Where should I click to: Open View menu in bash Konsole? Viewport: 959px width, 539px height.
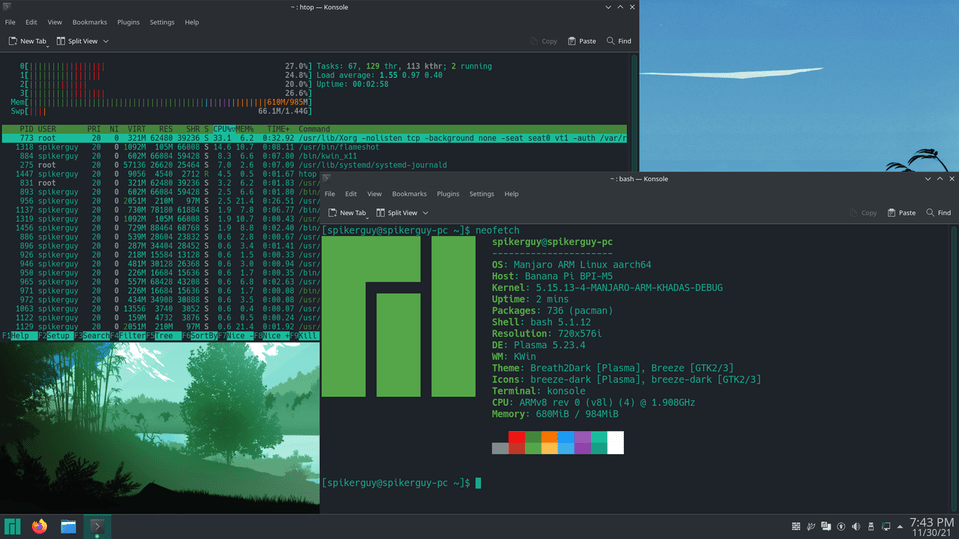click(x=374, y=194)
